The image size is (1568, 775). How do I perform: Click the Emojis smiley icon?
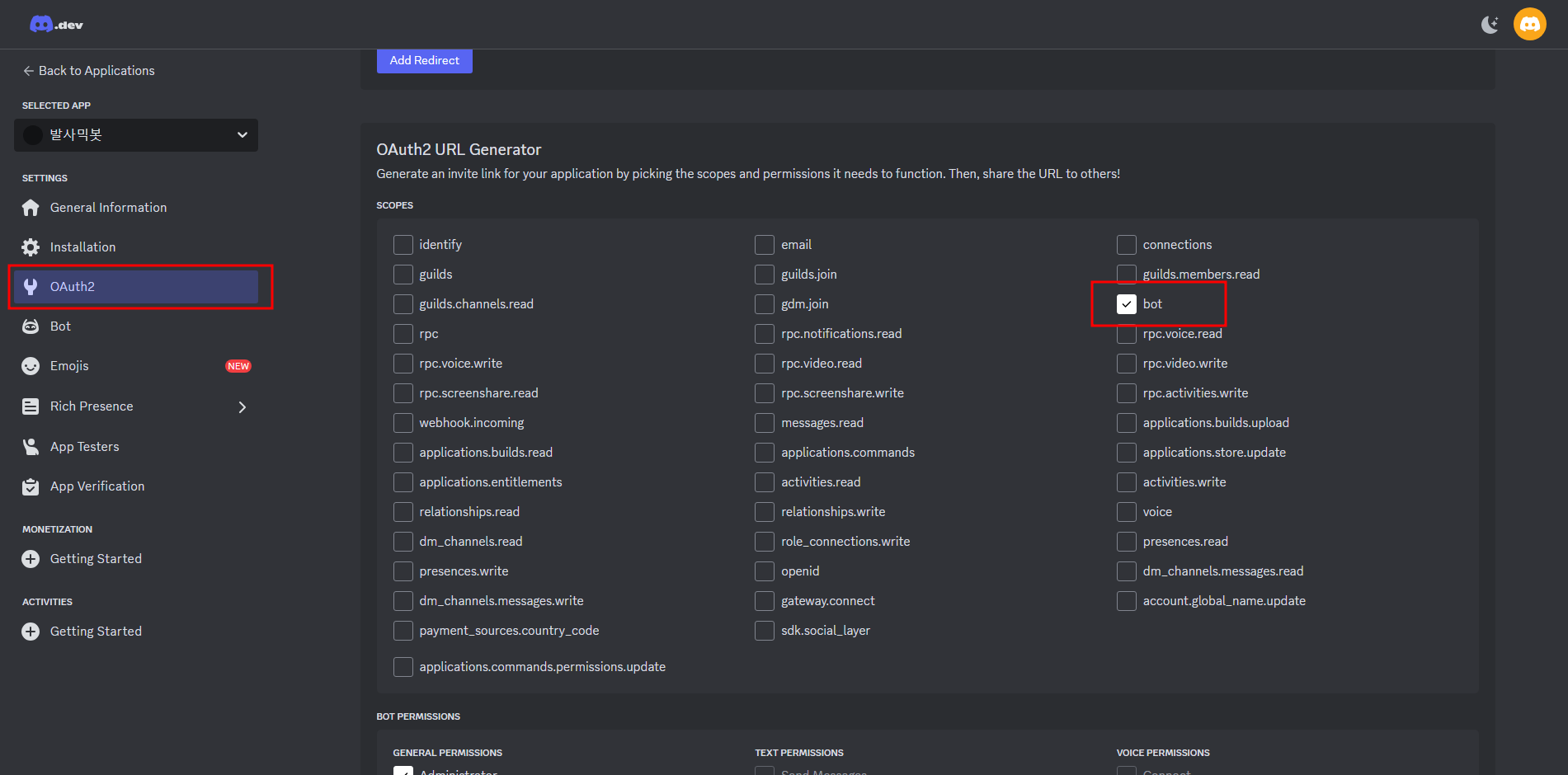(x=31, y=366)
